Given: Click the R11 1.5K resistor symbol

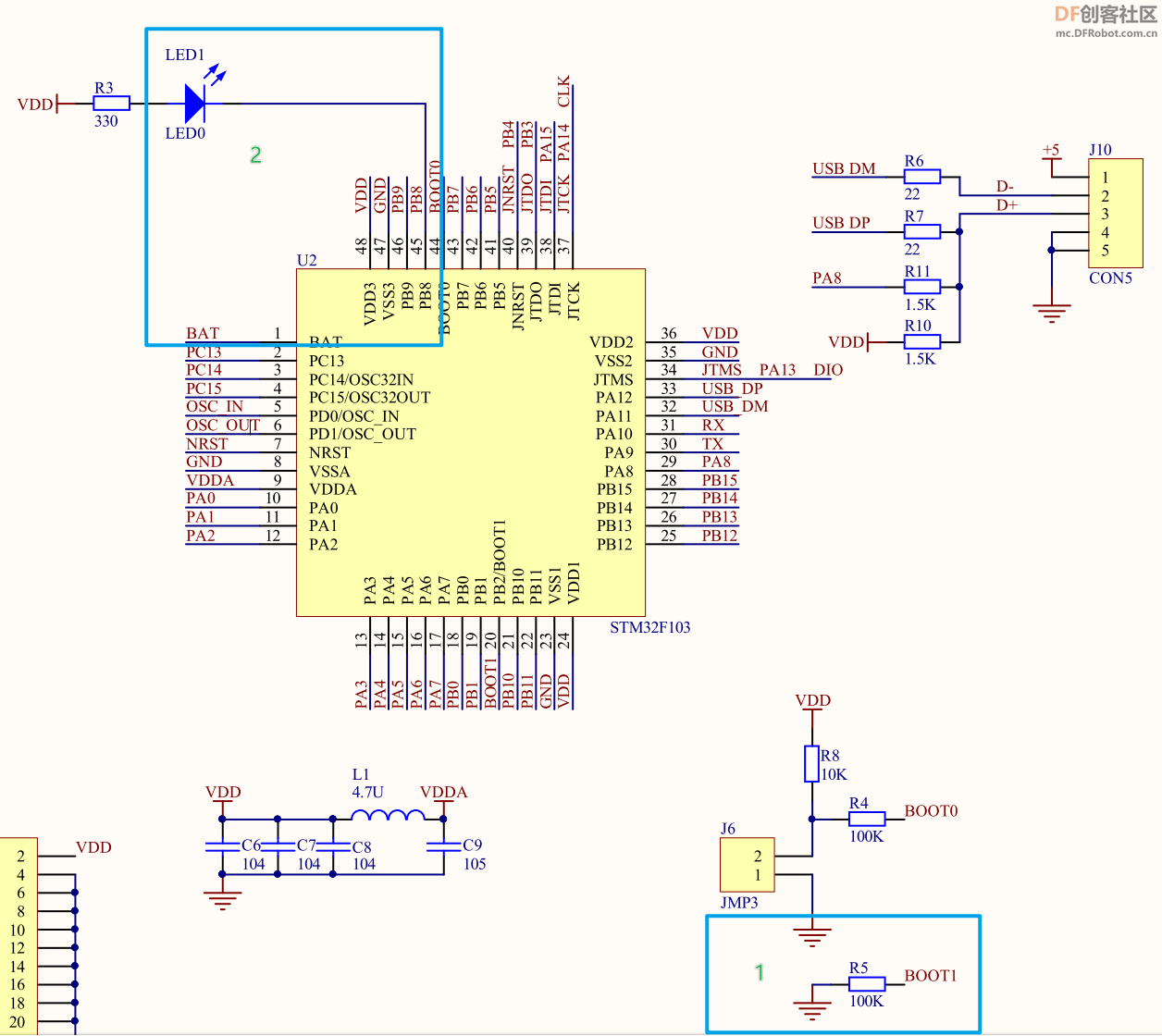Looking at the screenshot, I should pos(921,287).
